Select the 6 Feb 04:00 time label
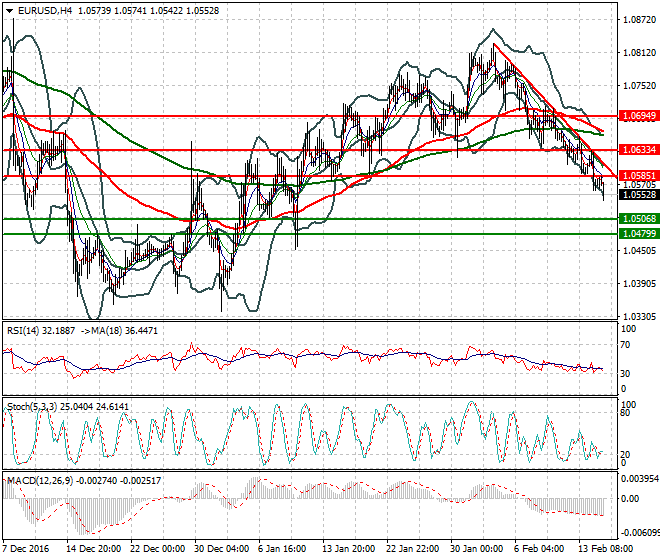Viewport: 660px width, 560px height. [539, 549]
